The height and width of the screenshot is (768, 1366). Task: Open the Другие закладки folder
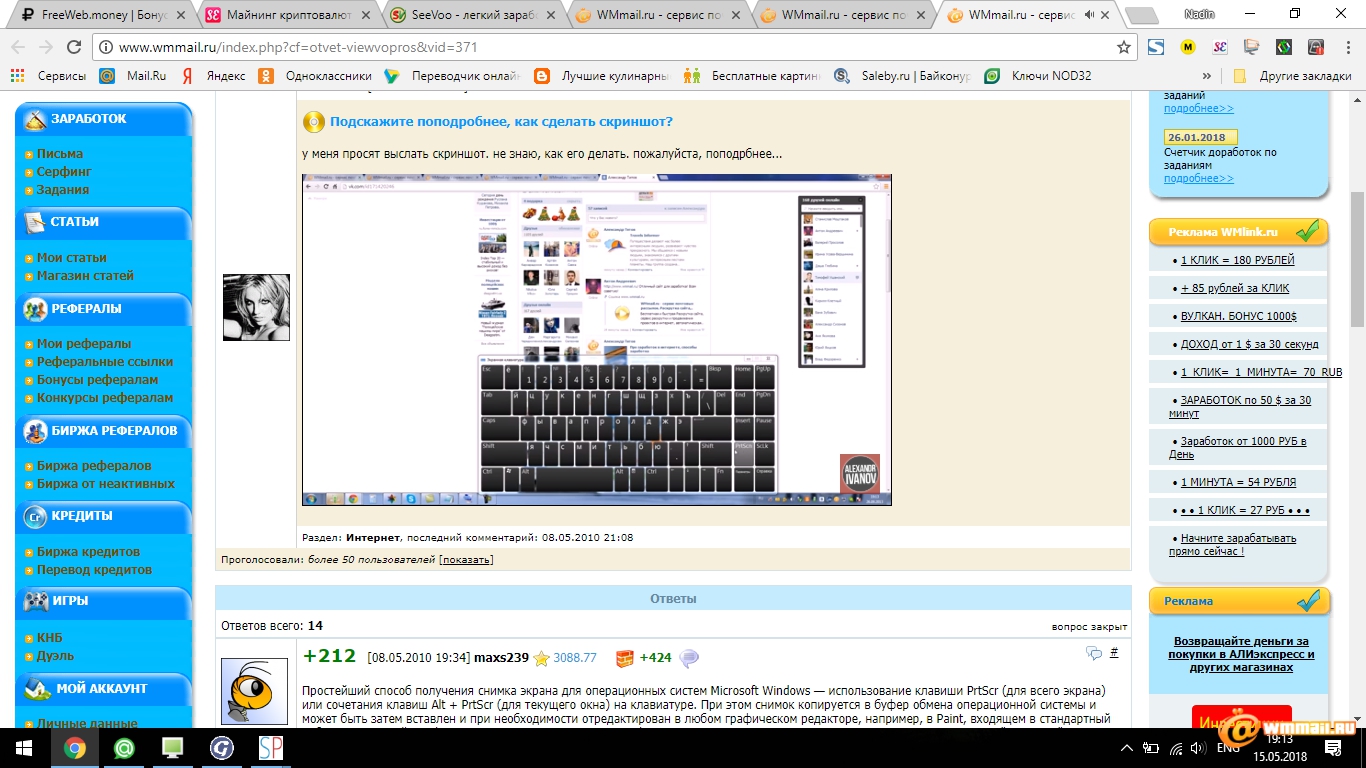[x=1292, y=76]
